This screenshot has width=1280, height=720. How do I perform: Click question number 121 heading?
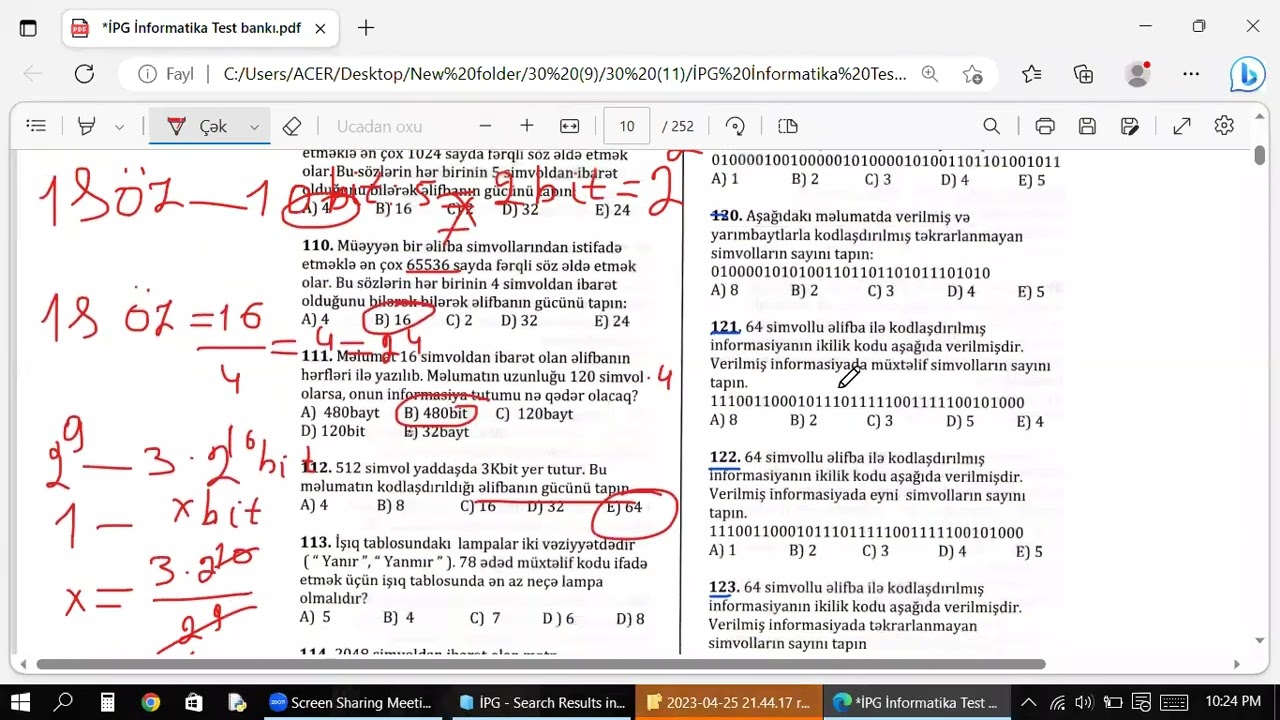(x=725, y=328)
